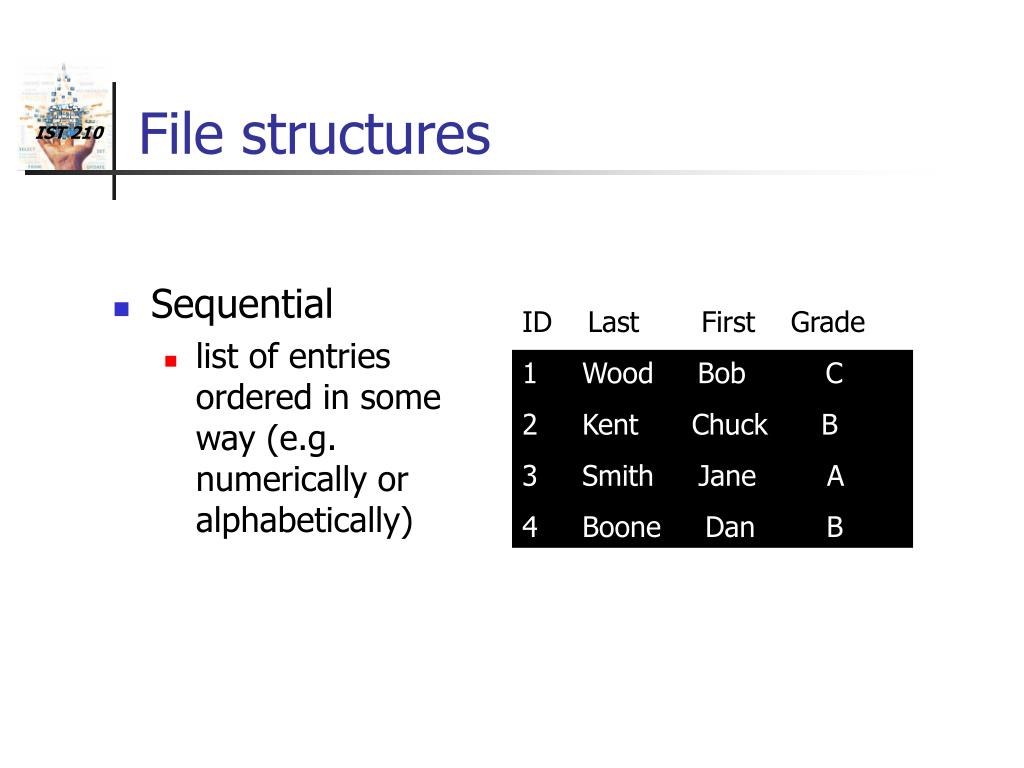Click the red sub-bullet square

[171, 361]
